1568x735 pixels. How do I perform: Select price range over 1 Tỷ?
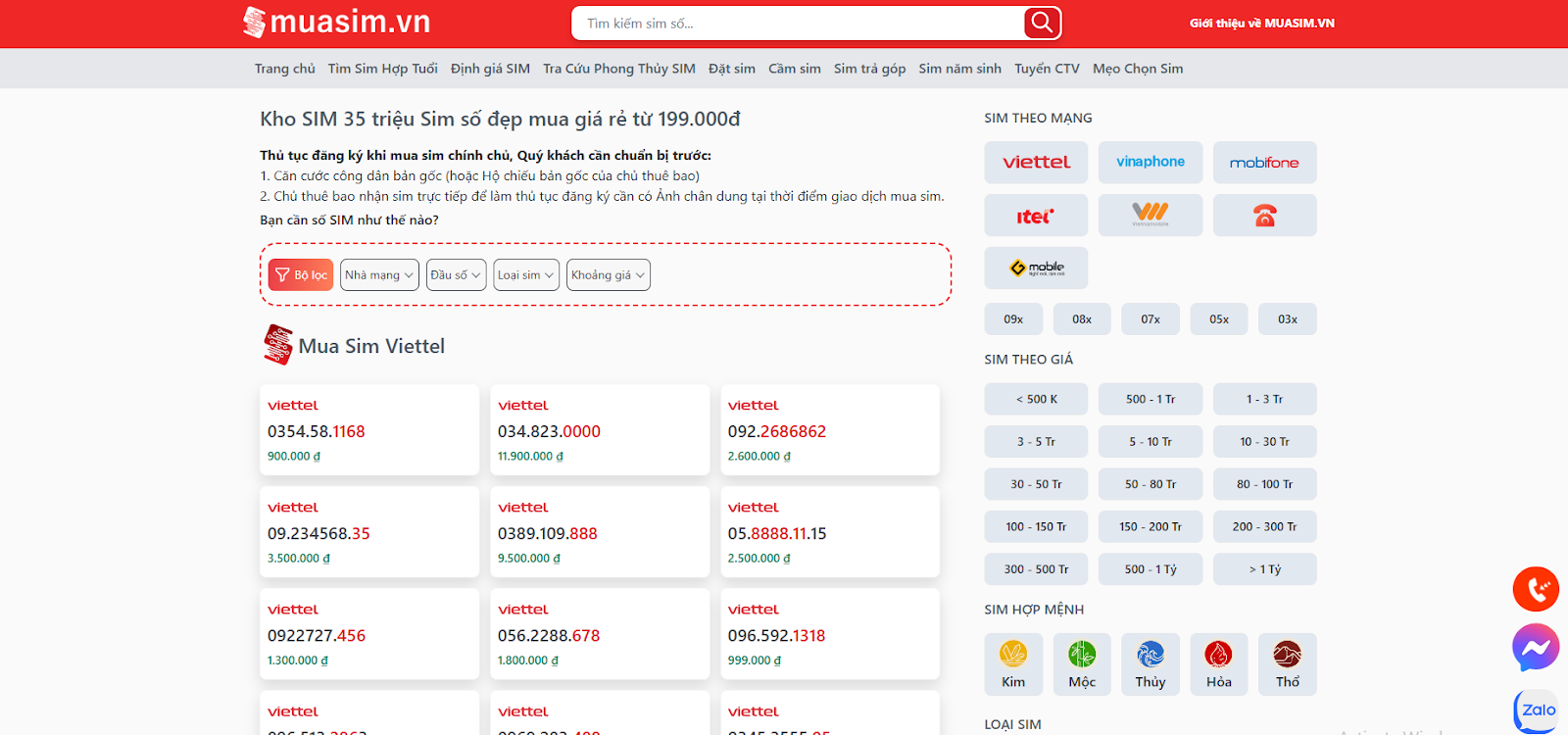(x=1264, y=569)
